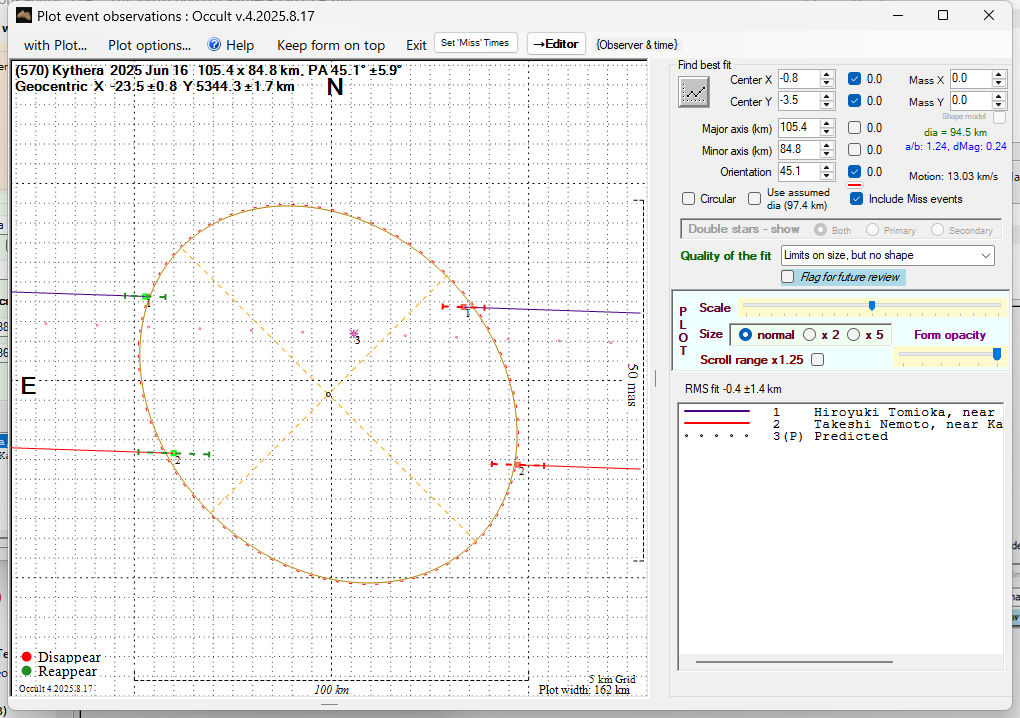The height and width of the screenshot is (718, 1020).
Task: Open the Plot options... menu
Action: pos(149,45)
